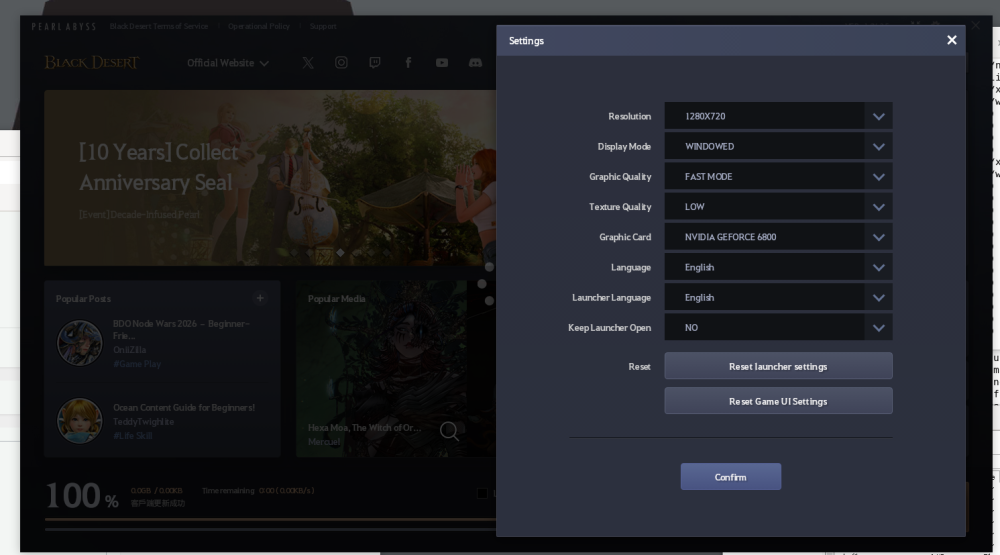Open the X (Twitter) social link
Viewport: 1000px width, 555px height.
(x=308, y=63)
